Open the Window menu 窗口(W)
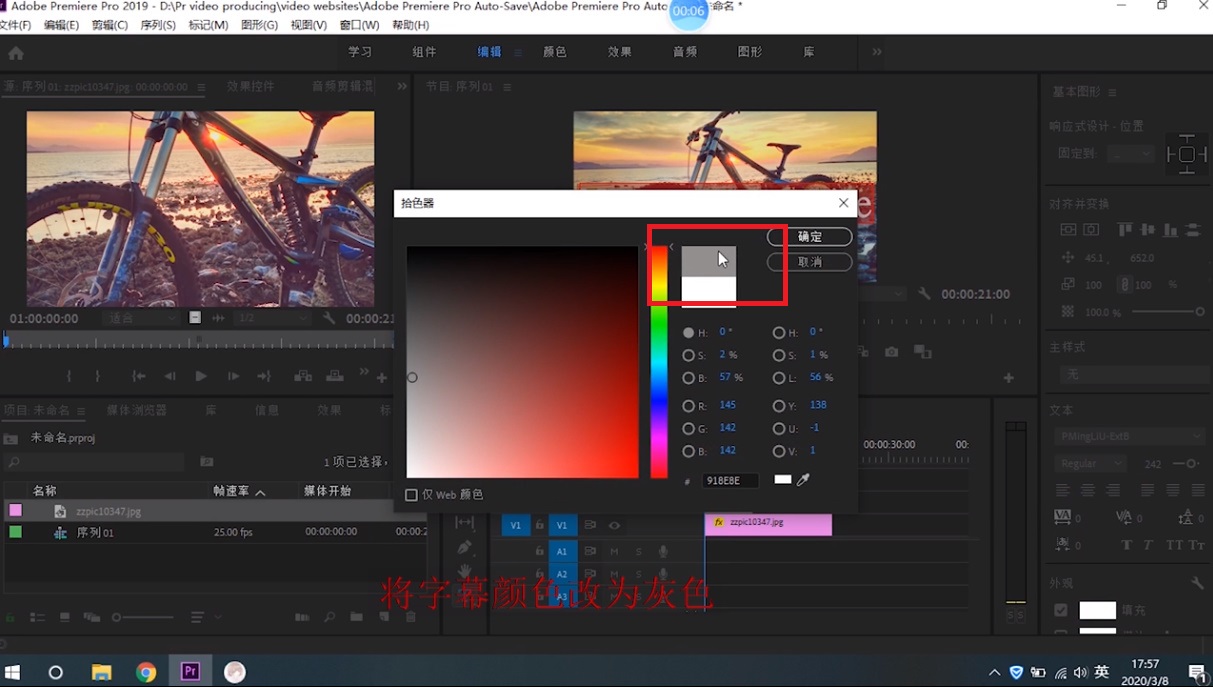The height and width of the screenshot is (687, 1213). point(359,25)
